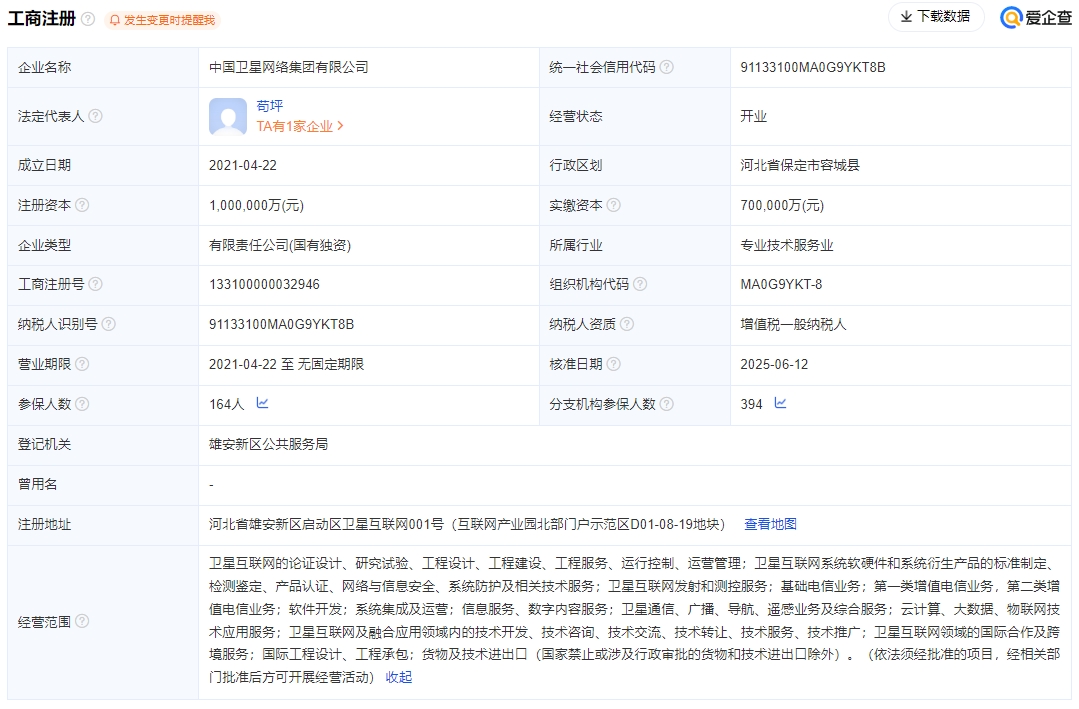Screen dimensions: 1079x709
Task: Click help icon next to 工商注册号
Action: [x=96, y=284]
